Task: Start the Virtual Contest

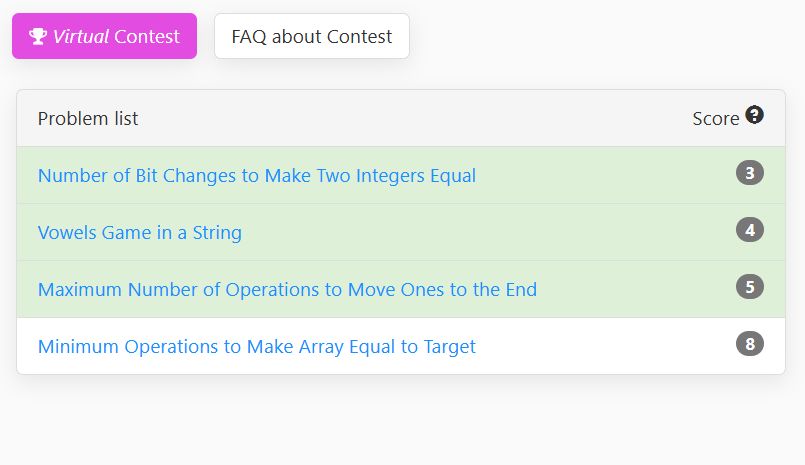Action: pyautogui.click(x=105, y=36)
